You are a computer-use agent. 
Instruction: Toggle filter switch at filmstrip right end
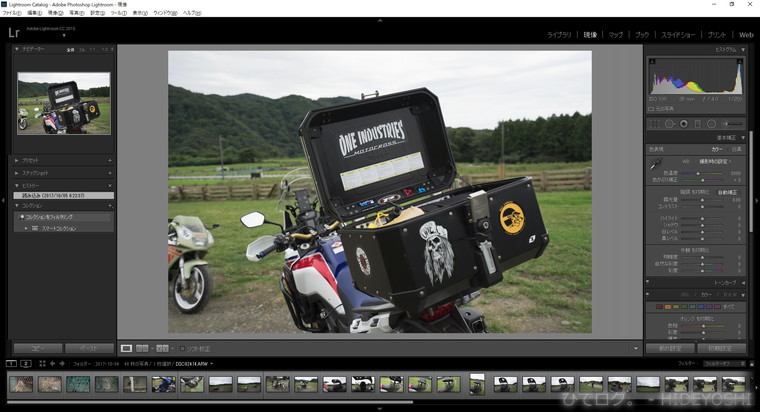tap(752, 364)
